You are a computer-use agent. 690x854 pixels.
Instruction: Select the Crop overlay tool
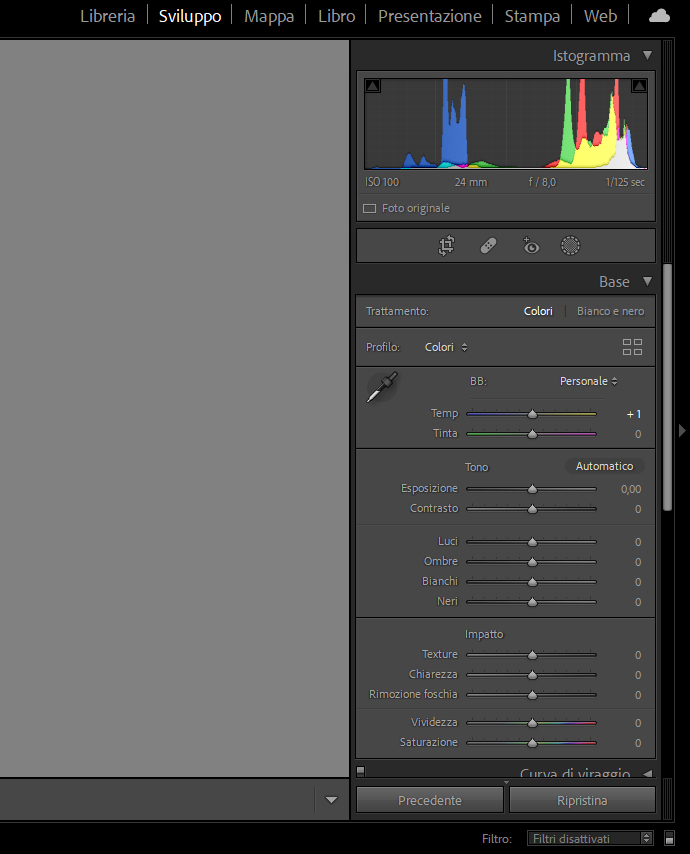pos(447,246)
